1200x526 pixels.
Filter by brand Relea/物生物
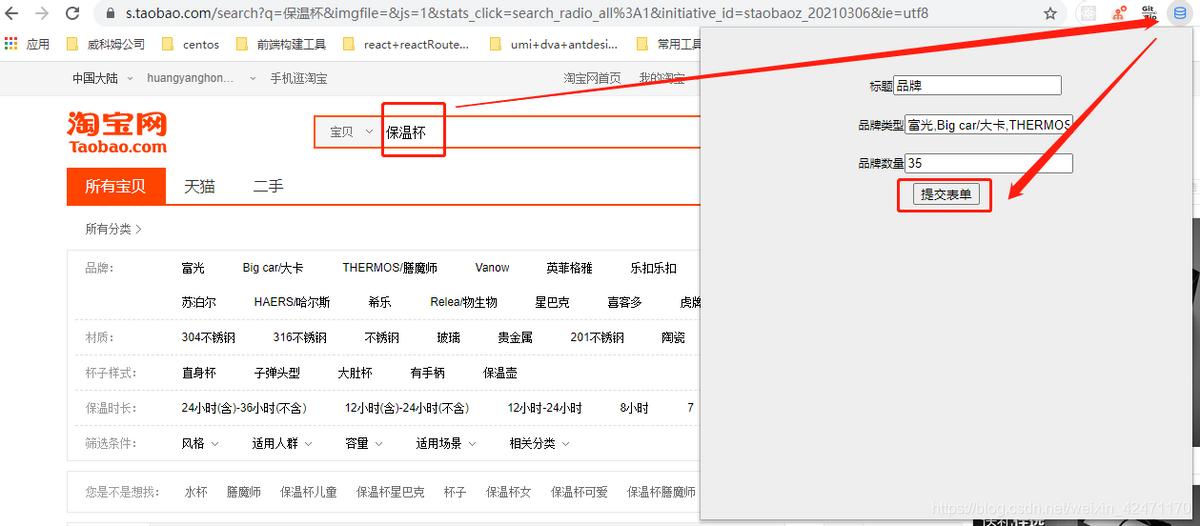point(464,302)
